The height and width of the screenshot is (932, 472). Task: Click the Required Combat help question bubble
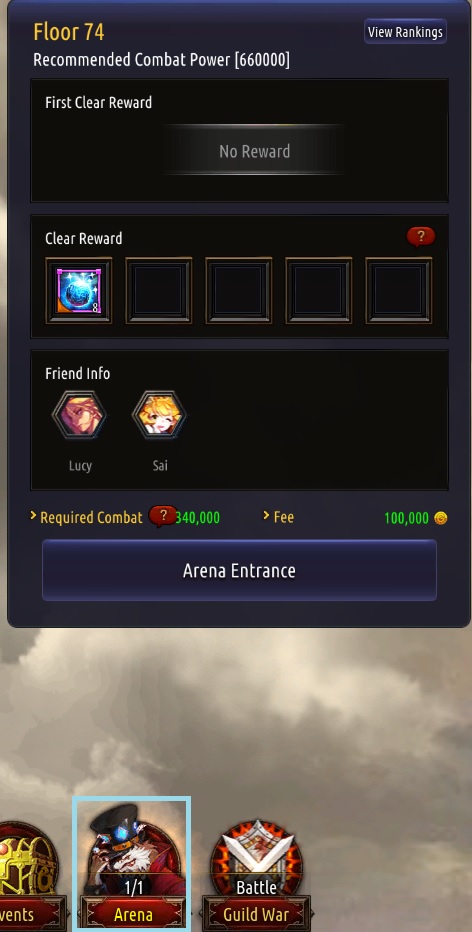coord(163,517)
